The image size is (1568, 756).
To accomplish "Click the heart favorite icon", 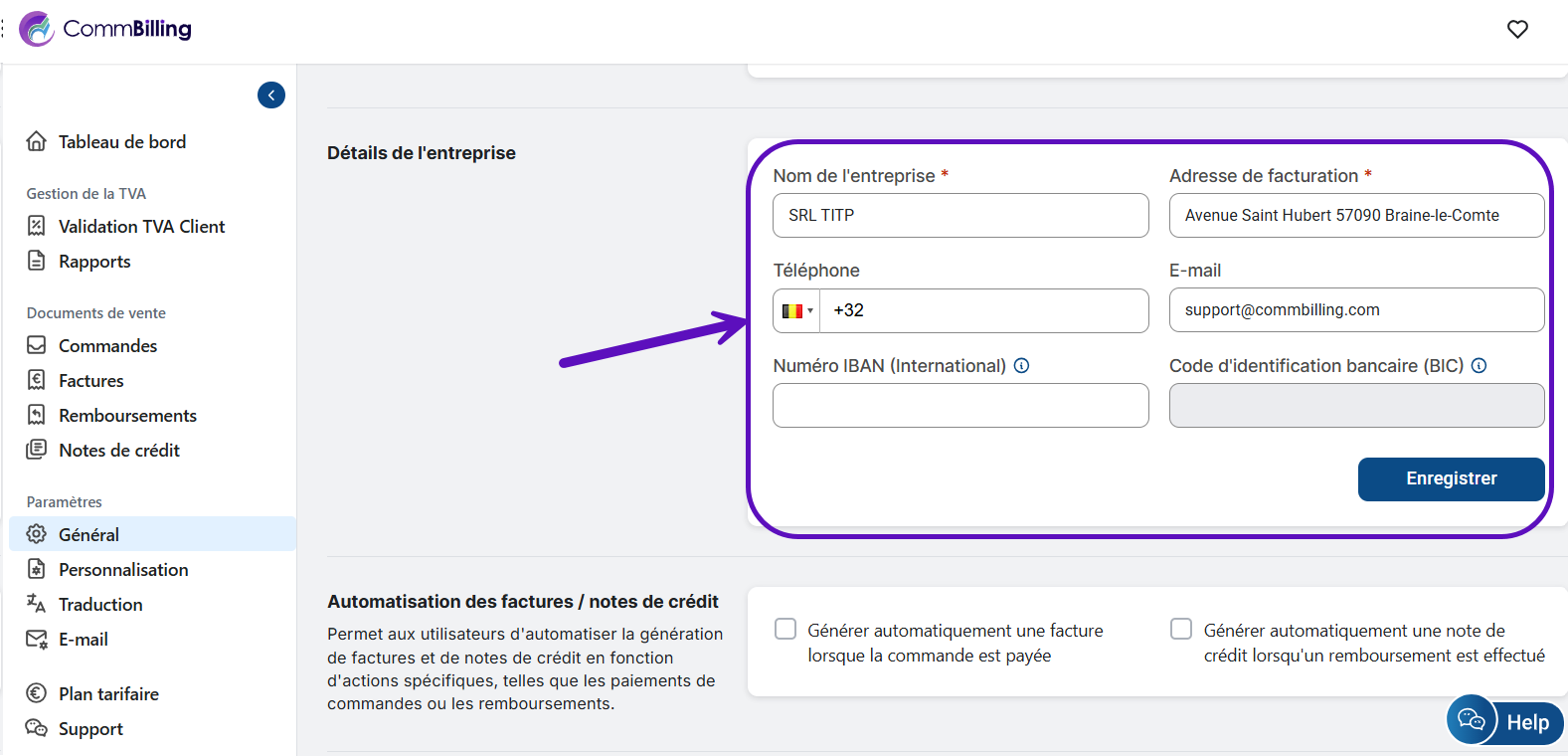I will coord(1517,29).
